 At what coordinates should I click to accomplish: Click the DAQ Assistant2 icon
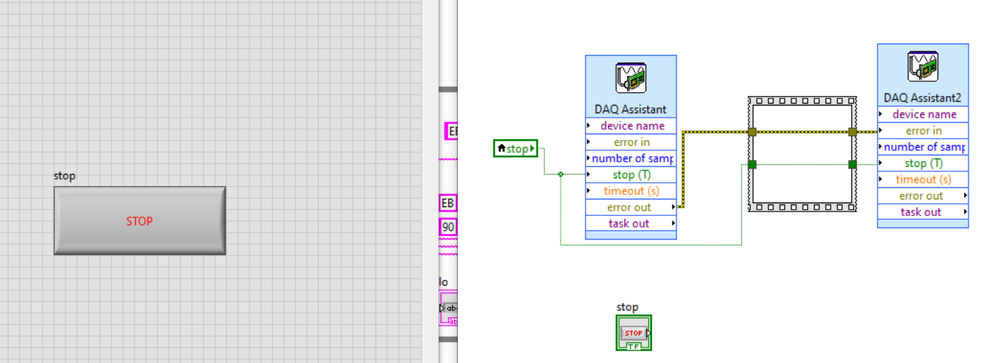point(923,67)
